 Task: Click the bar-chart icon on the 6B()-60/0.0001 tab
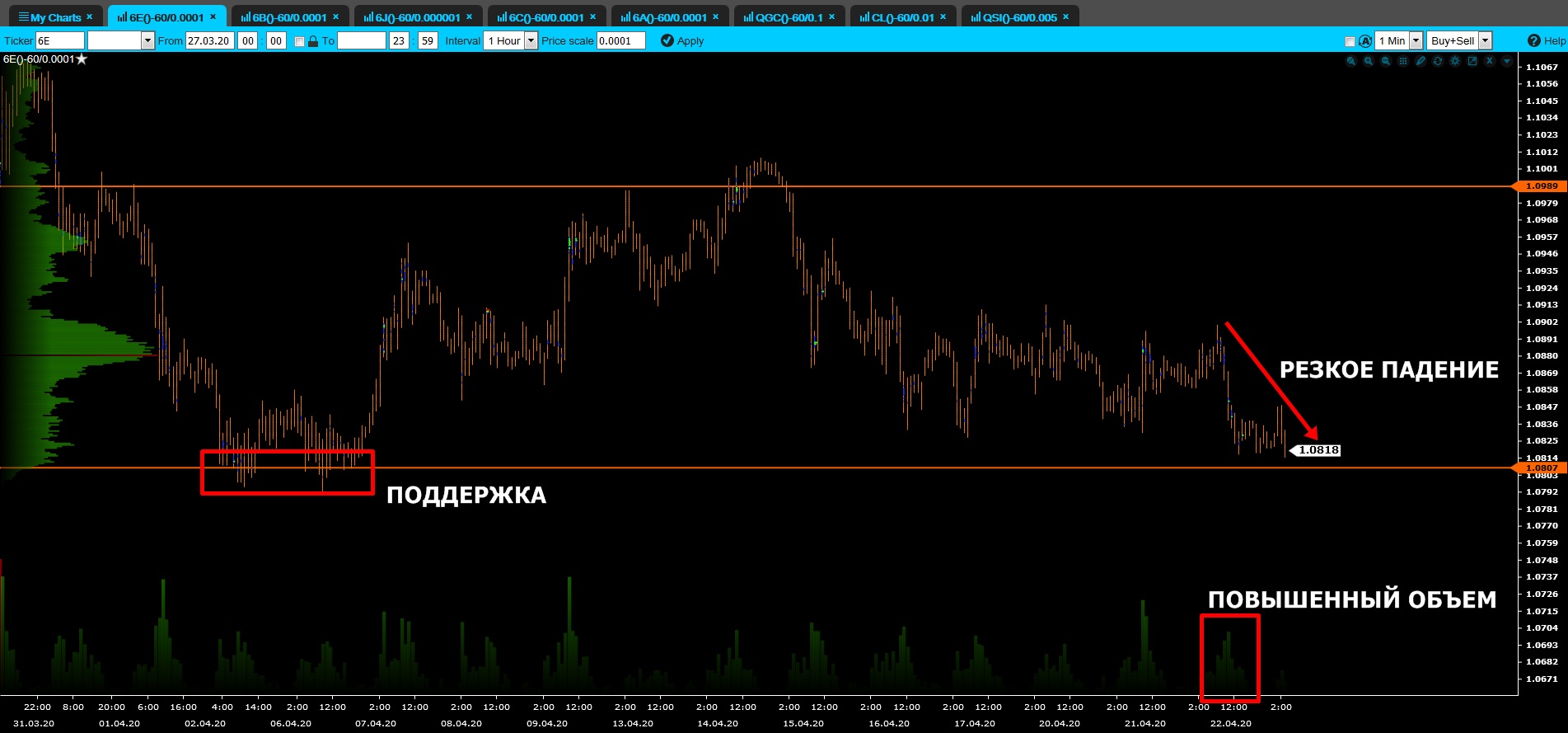point(246,17)
